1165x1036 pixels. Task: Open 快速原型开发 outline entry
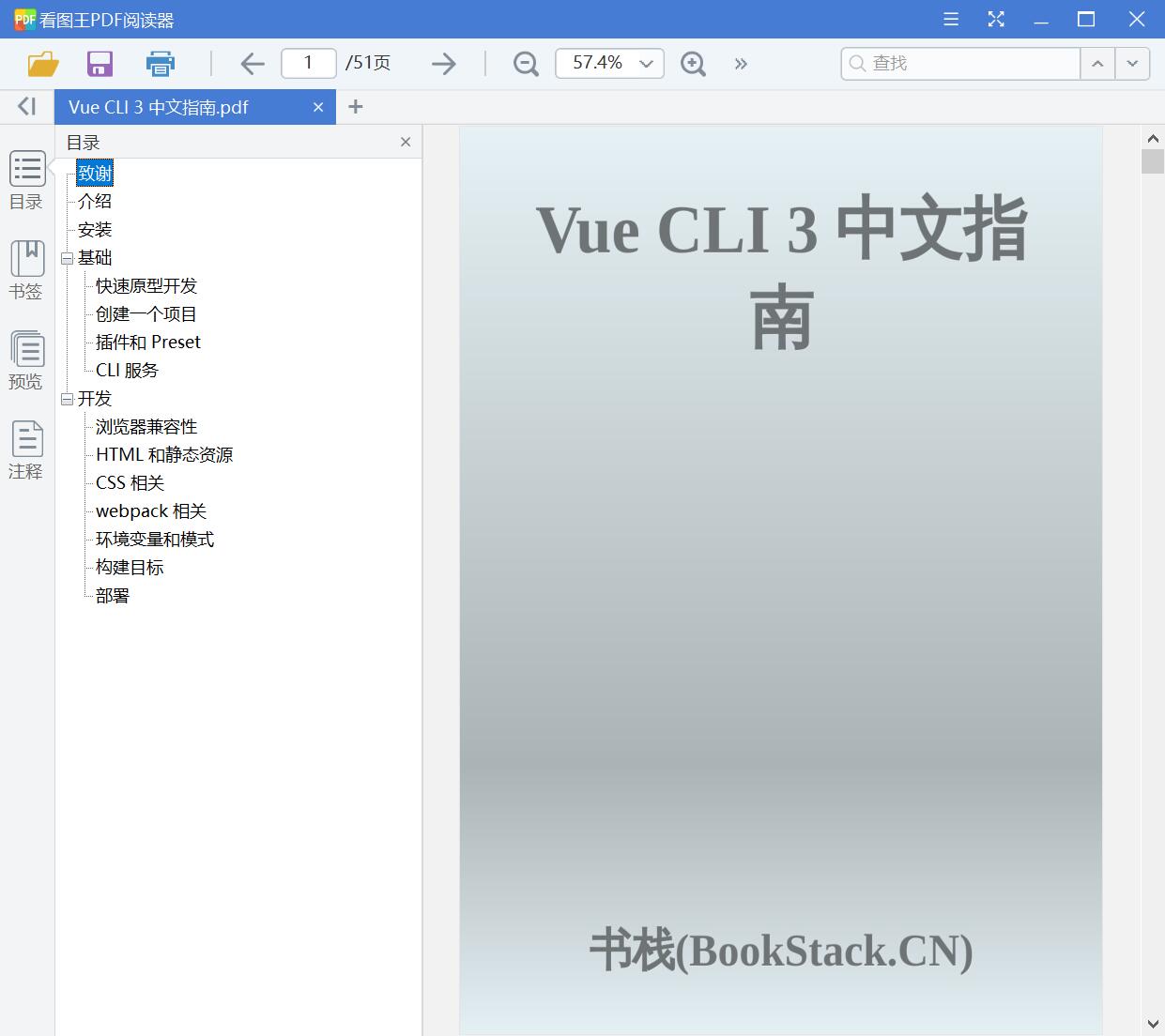(x=146, y=285)
